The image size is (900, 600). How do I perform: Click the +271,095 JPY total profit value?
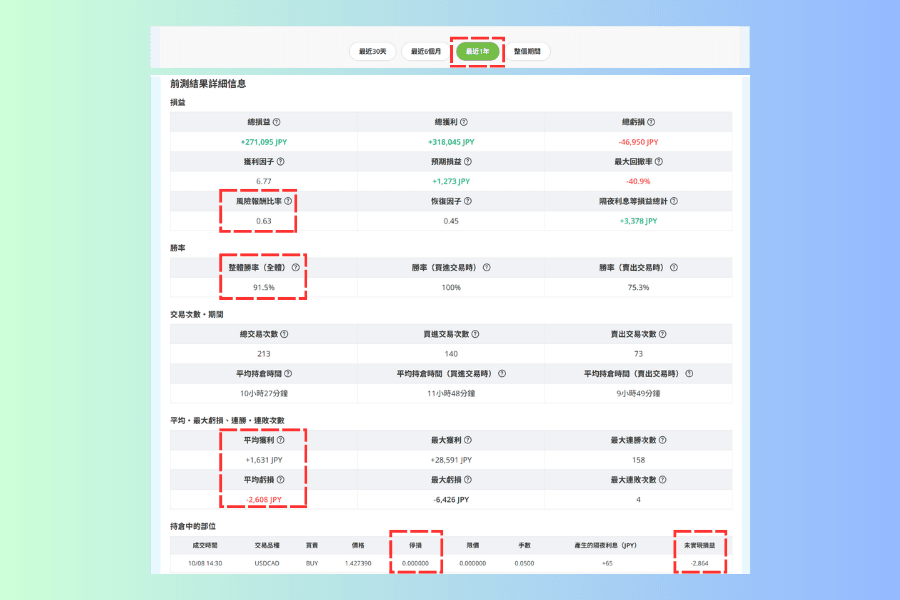[264, 142]
